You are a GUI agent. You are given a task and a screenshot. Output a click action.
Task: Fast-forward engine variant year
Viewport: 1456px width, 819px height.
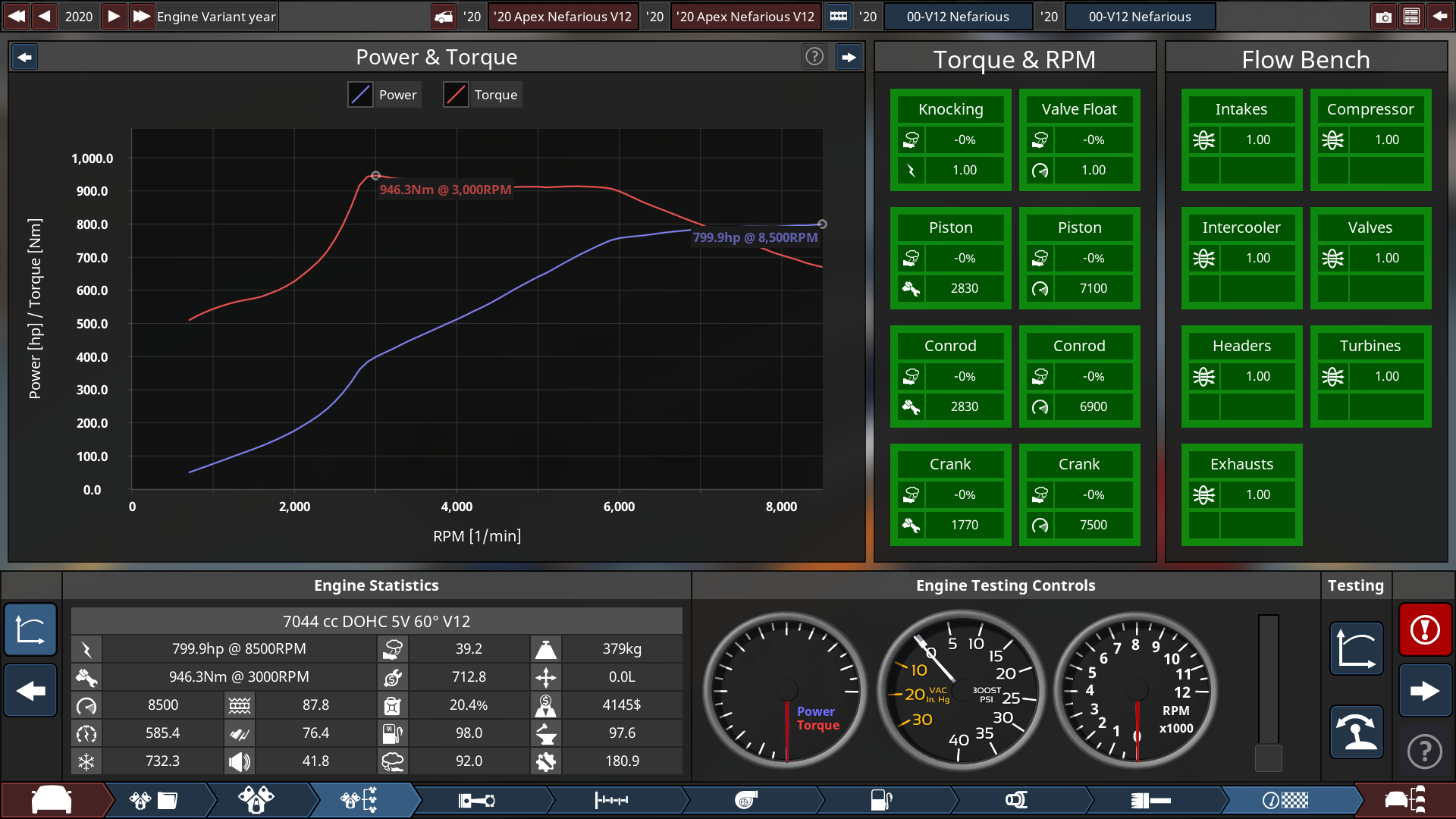click(x=141, y=17)
